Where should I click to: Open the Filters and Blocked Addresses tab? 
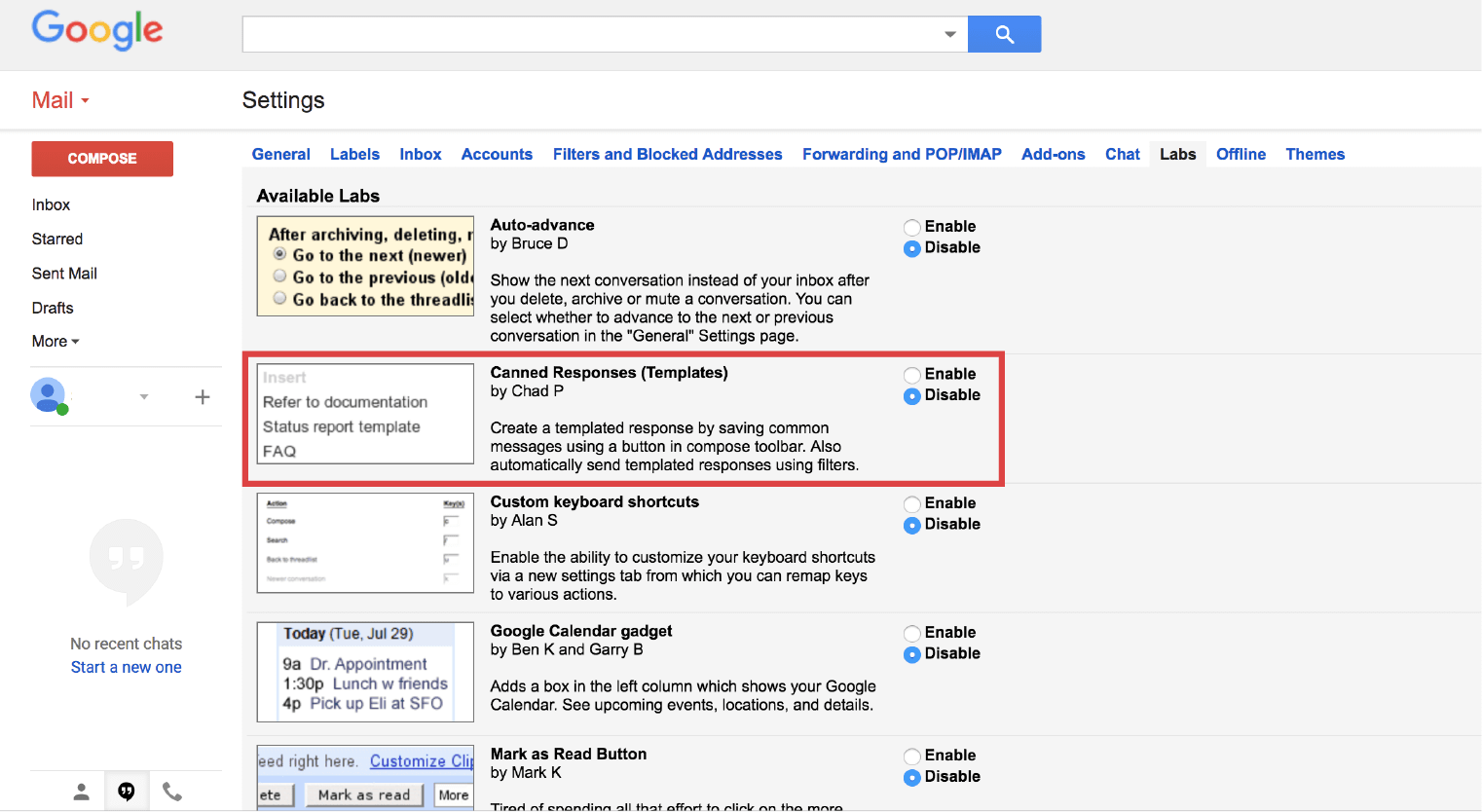point(667,155)
